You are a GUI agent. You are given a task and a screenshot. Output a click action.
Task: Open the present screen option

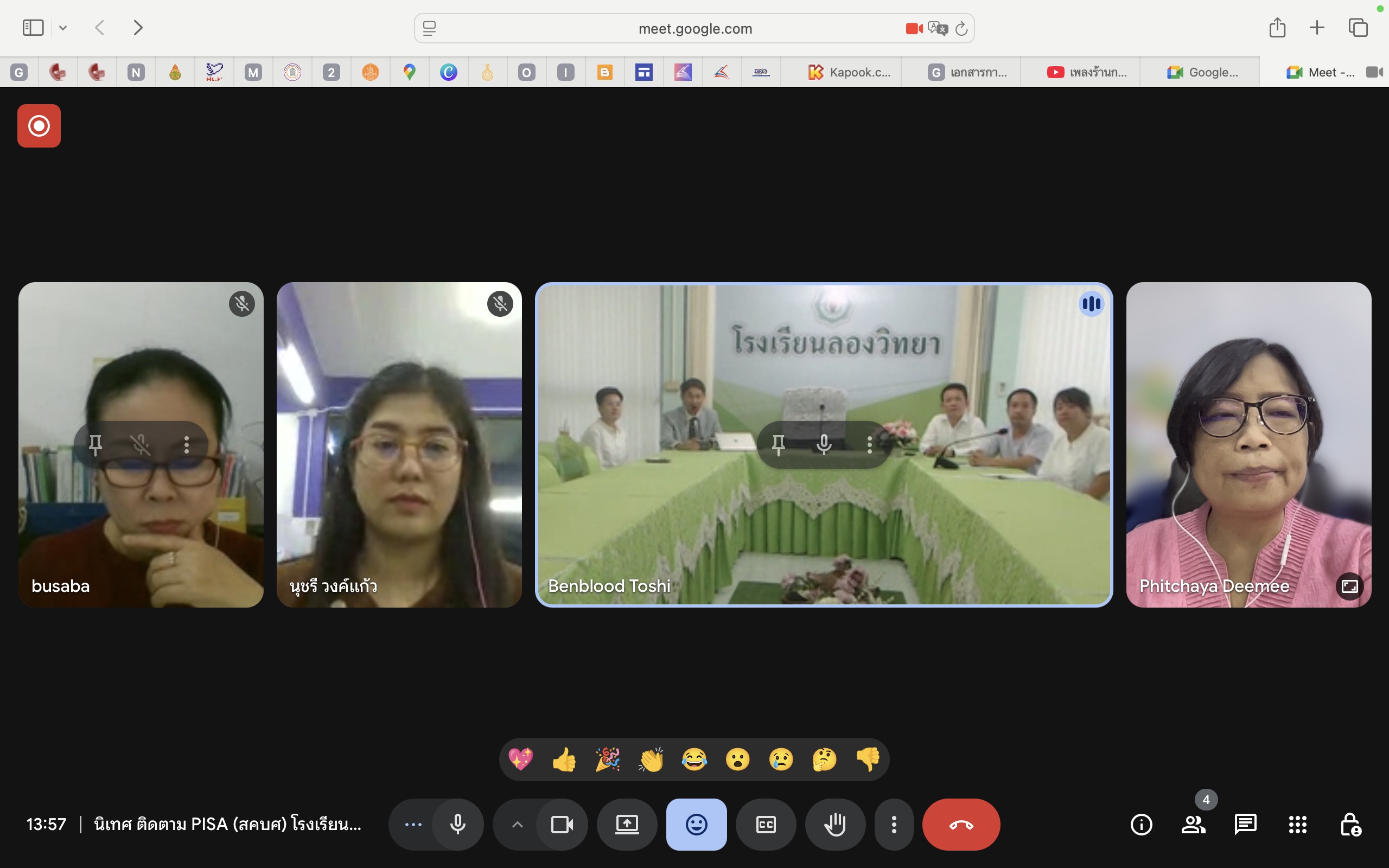(x=627, y=825)
